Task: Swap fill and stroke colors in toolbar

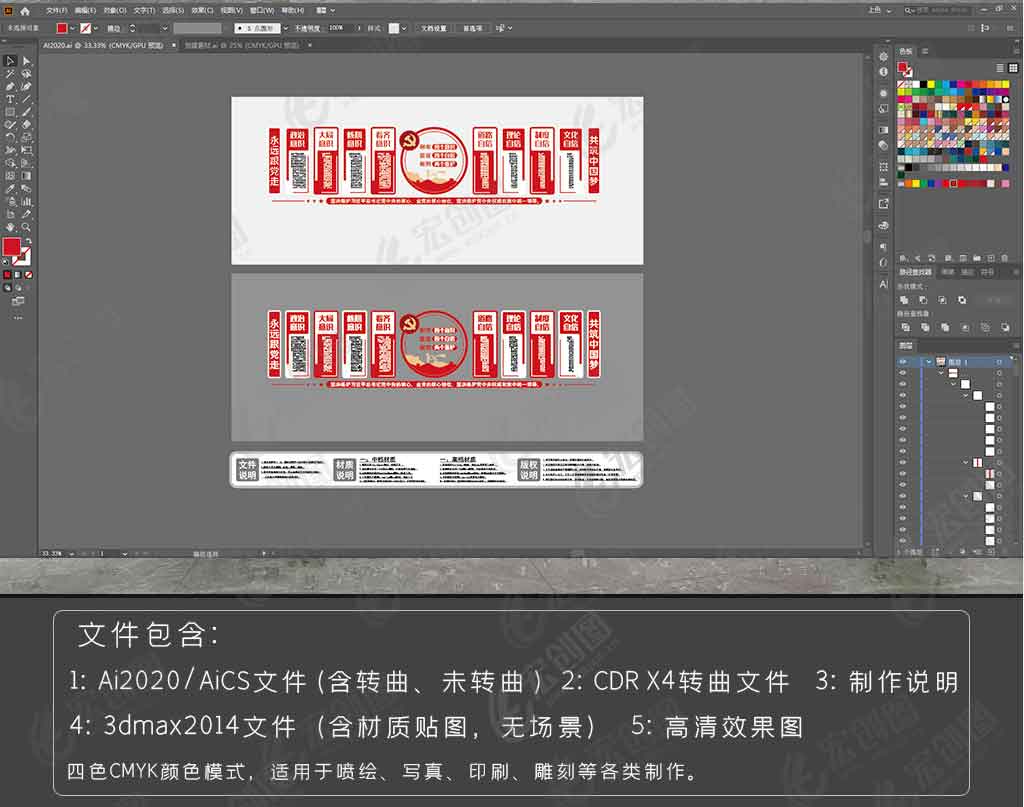Action: (x=29, y=241)
